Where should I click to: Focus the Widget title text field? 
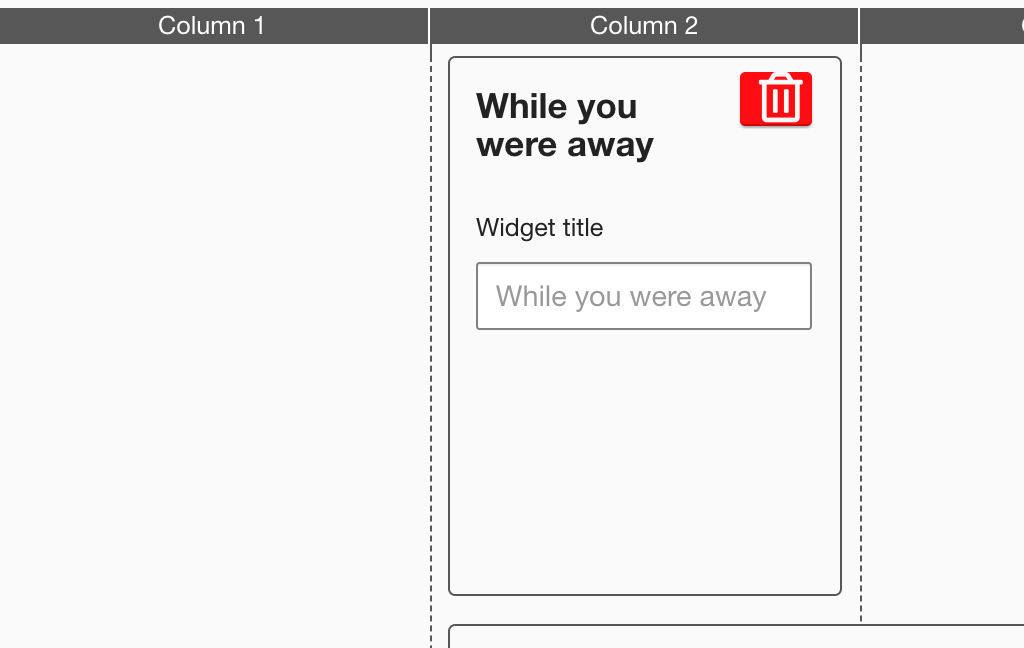tap(643, 296)
